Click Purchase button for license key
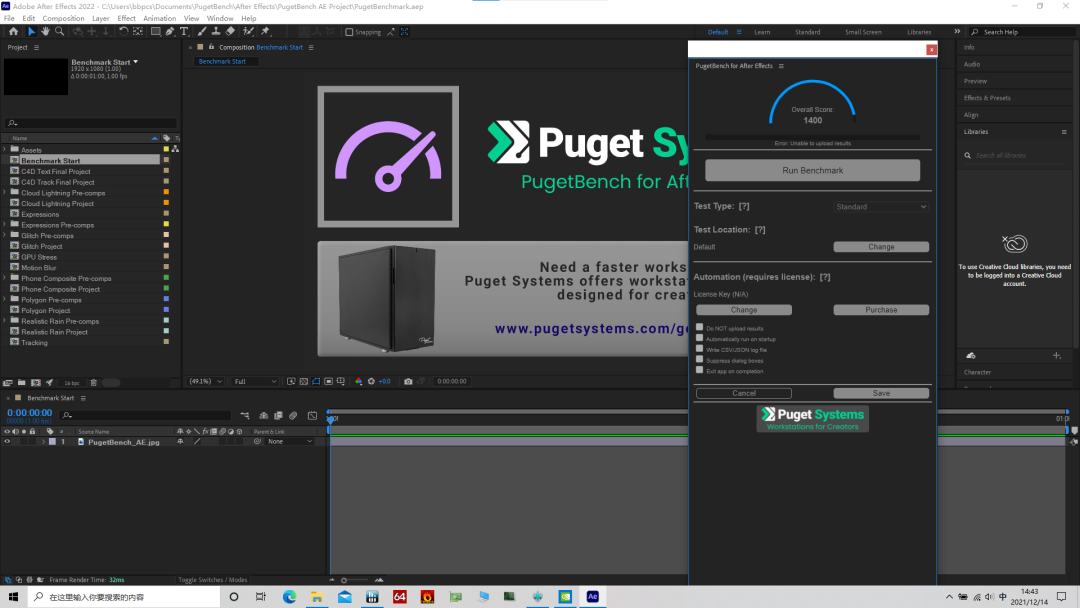Image resolution: width=1080 pixels, height=608 pixels. click(x=881, y=310)
